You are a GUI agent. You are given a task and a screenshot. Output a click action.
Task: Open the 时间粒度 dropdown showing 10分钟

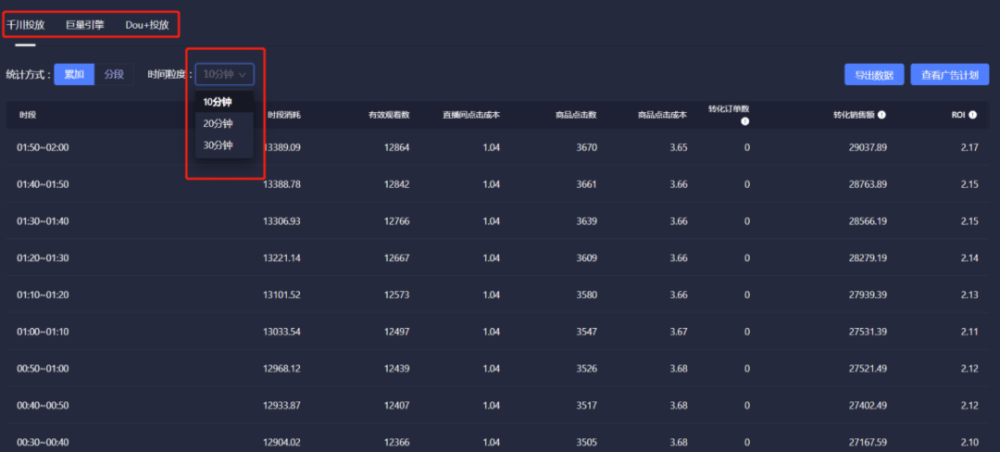(225, 74)
